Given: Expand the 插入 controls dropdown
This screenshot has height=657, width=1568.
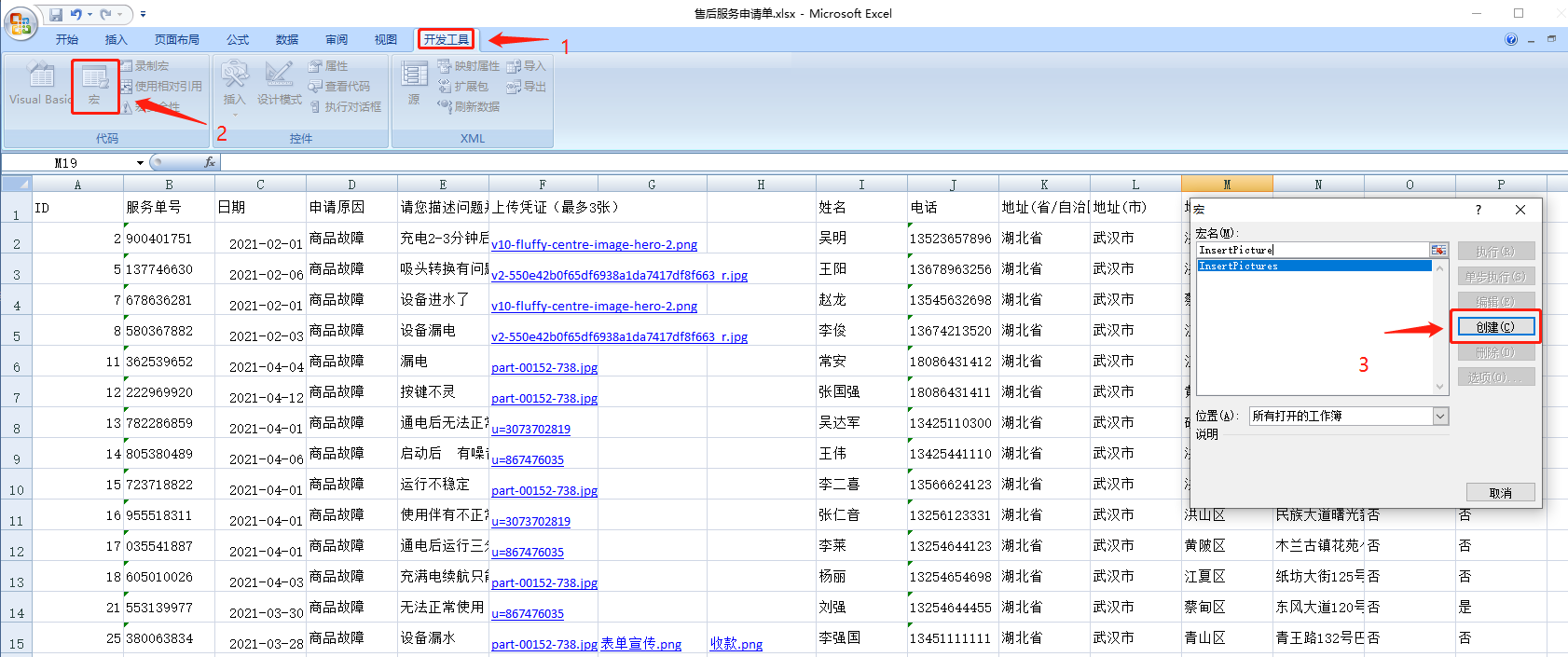Looking at the screenshot, I should pos(234,115).
